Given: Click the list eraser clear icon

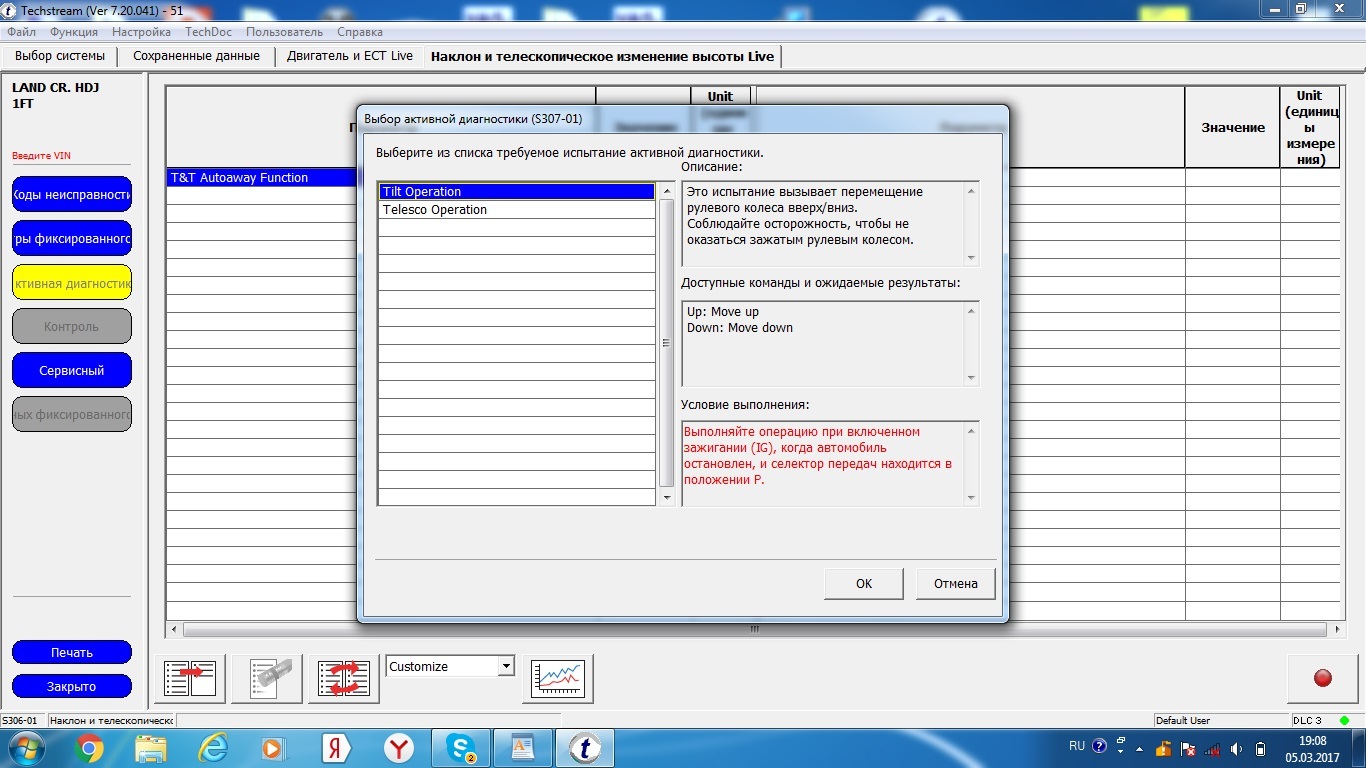Looking at the screenshot, I should coord(267,679).
